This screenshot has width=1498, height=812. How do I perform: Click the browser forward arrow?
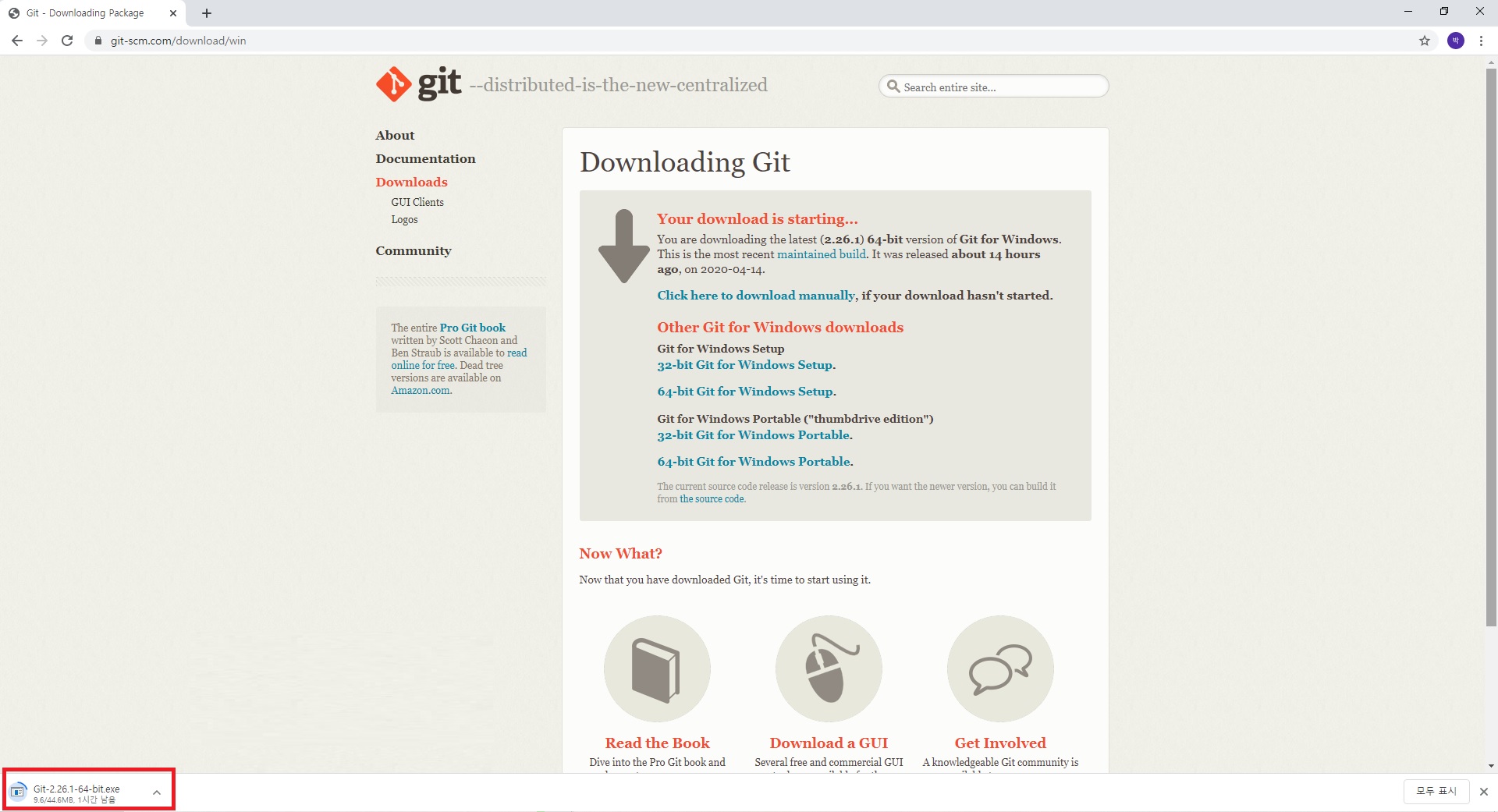point(42,41)
